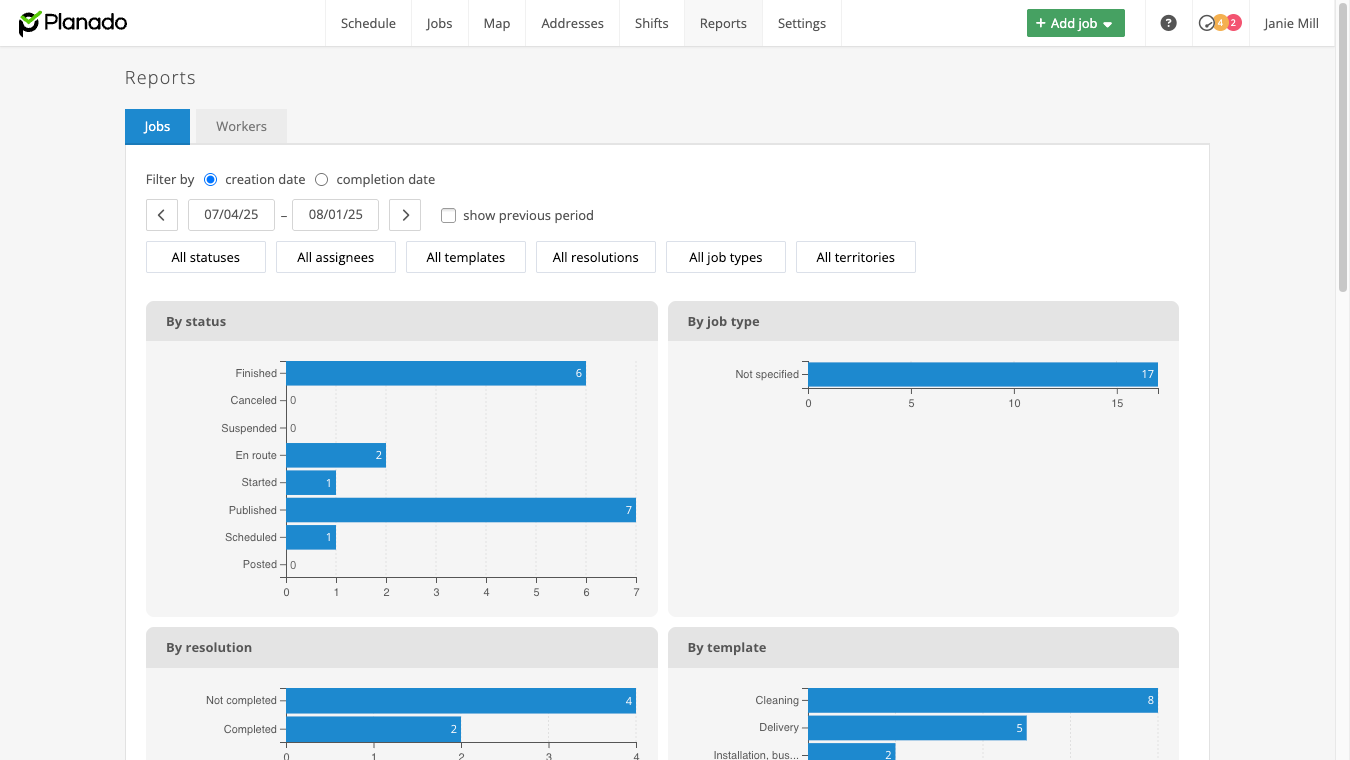Image resolution: width=1350 pixels, height=760 pixels.
Task: Click the Planado logo
Action: pyautogui.click(x=73, y=23)
